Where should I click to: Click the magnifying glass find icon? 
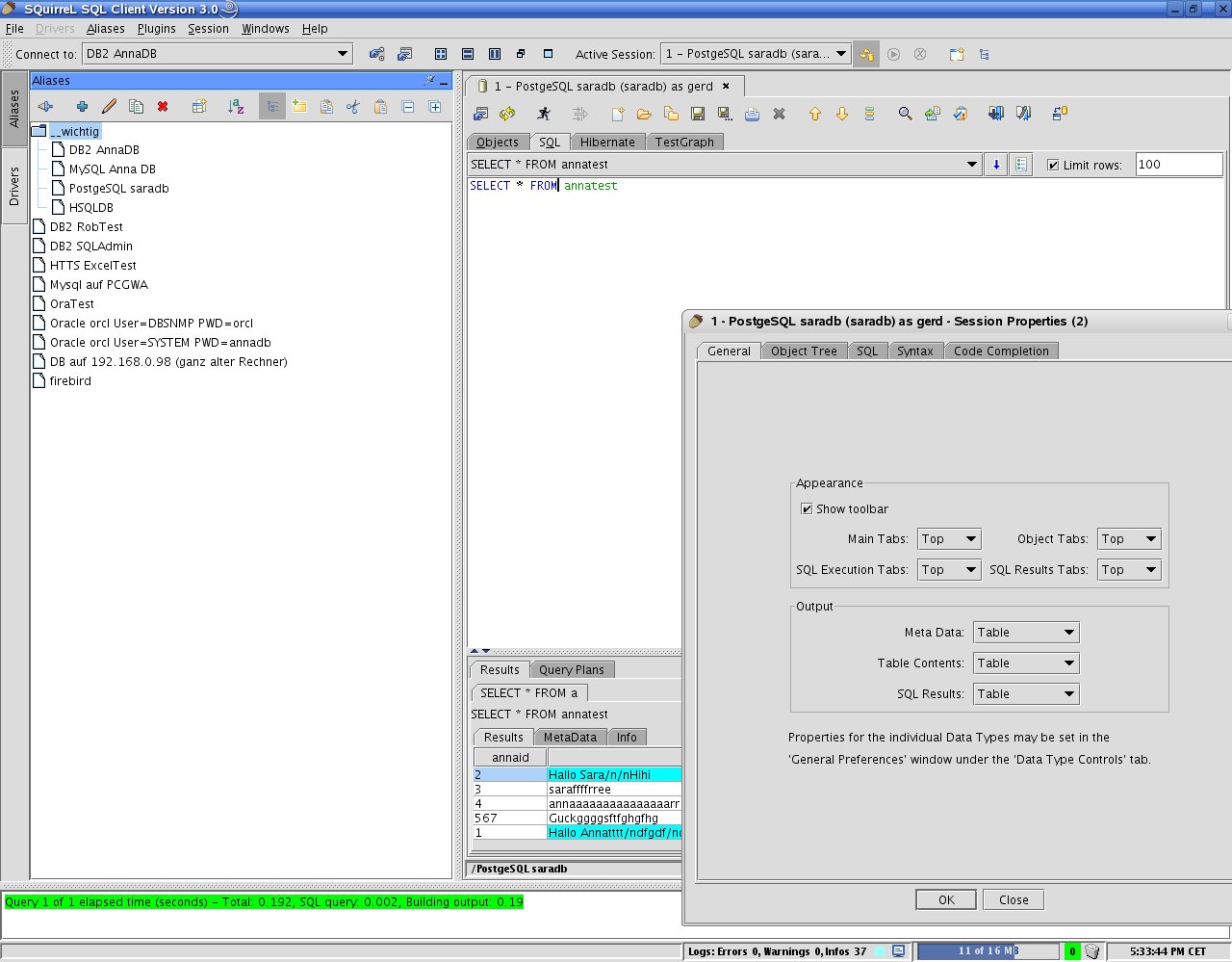click(x=905, y=114)
